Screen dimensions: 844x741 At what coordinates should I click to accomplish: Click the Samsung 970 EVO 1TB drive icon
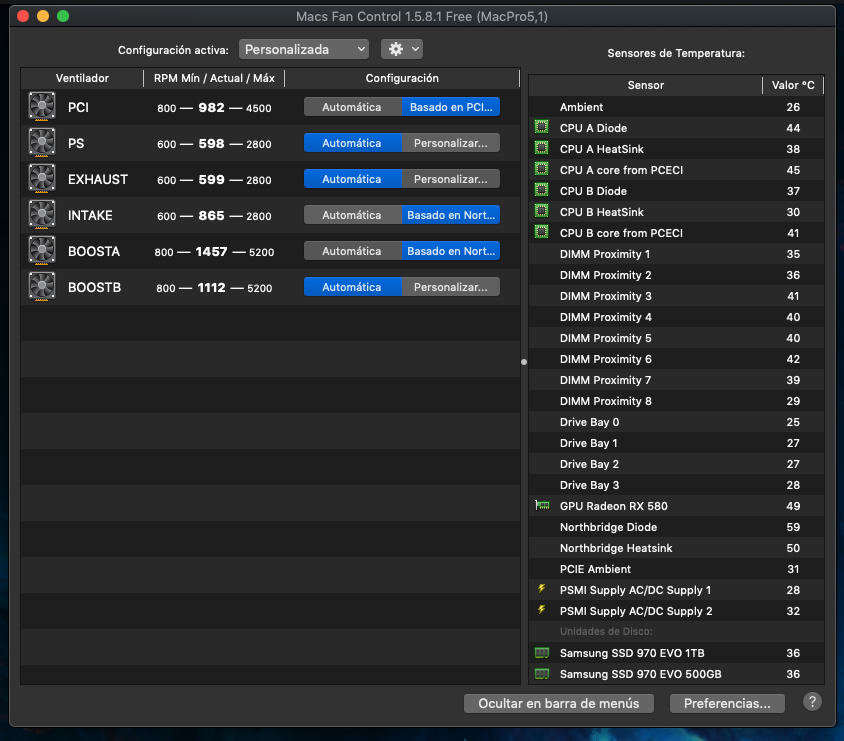point(542,653)
